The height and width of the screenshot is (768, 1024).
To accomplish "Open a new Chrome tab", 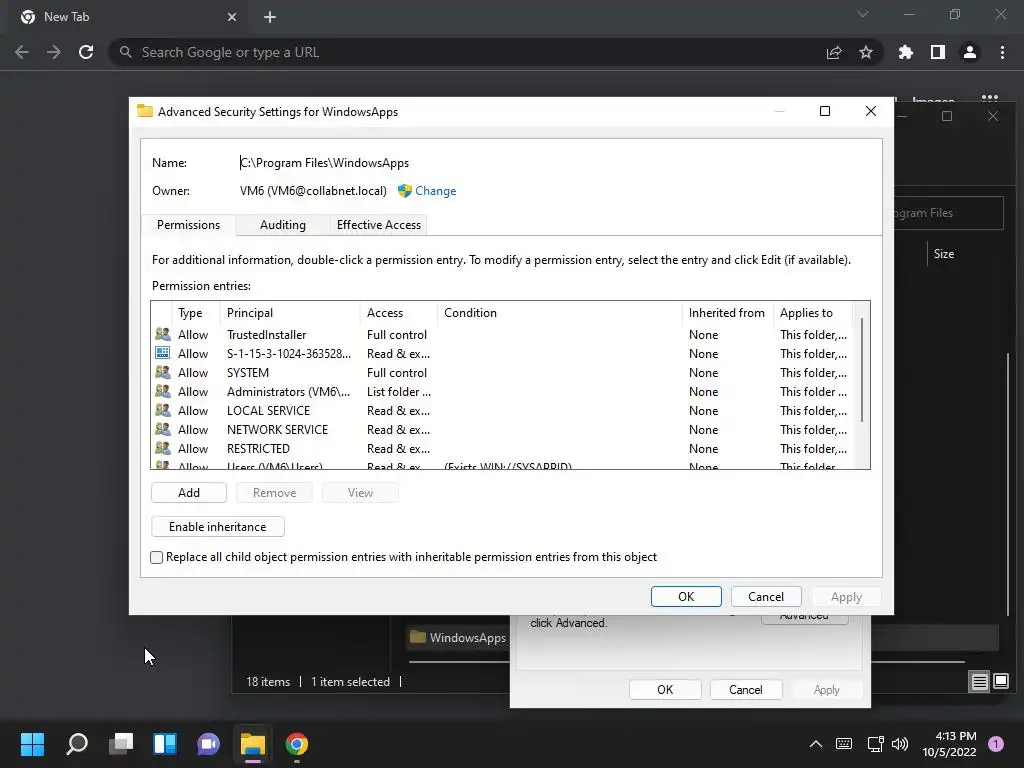I will pyautogui.click(x=270, y=17).
